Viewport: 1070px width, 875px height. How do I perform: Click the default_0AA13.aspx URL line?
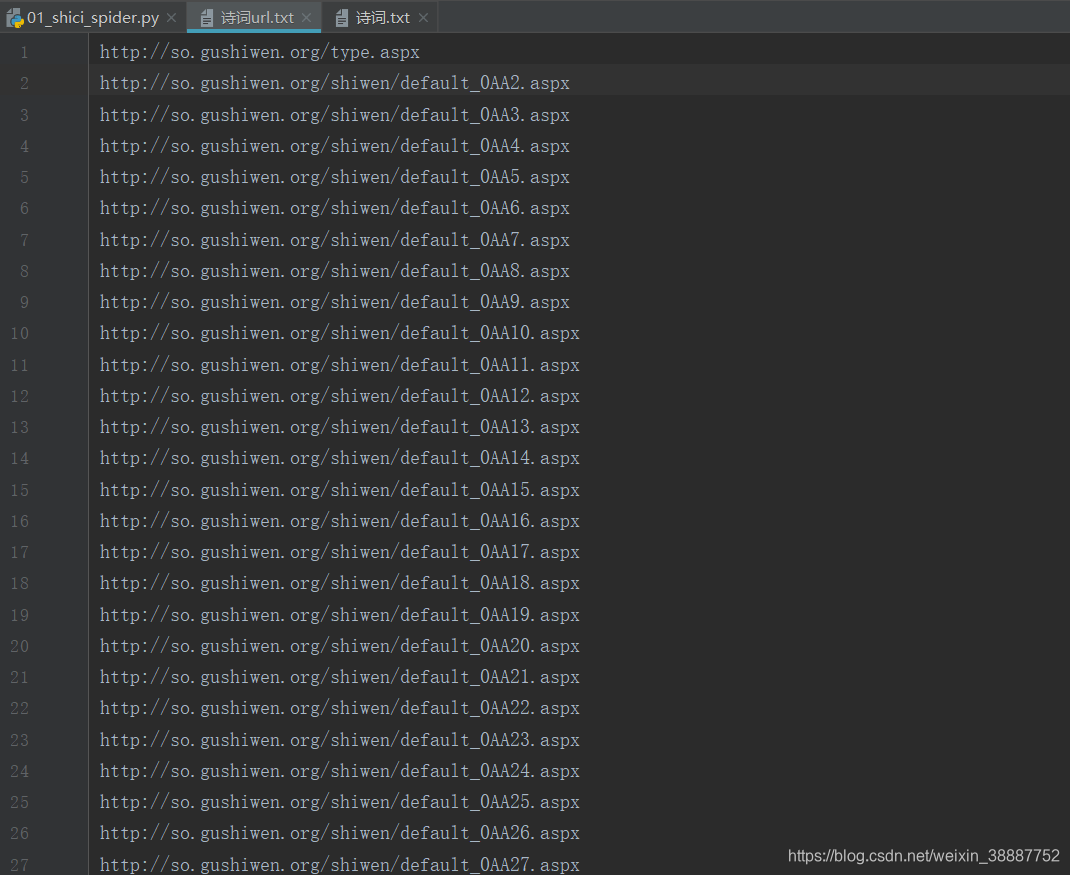pos(340,427)
